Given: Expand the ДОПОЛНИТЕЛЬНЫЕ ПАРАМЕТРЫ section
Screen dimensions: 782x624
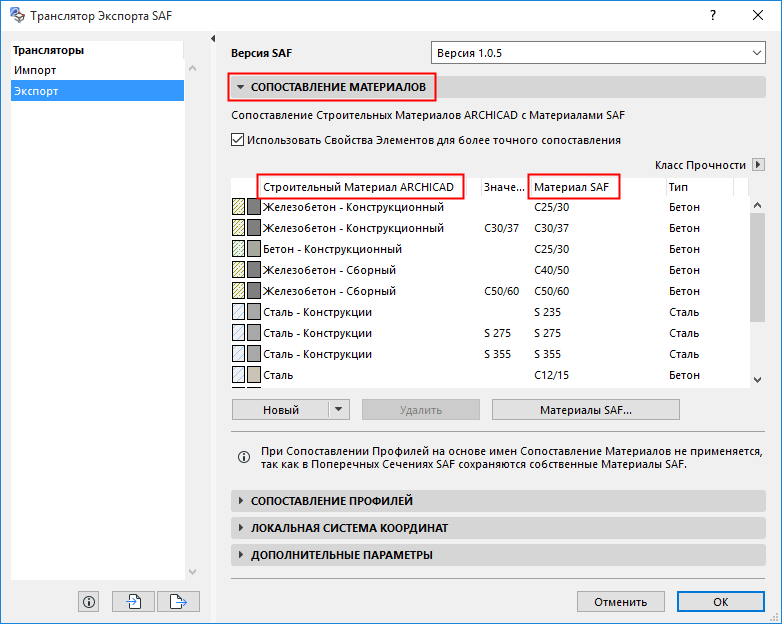Looking at the screenshot, I should [240, 555].
